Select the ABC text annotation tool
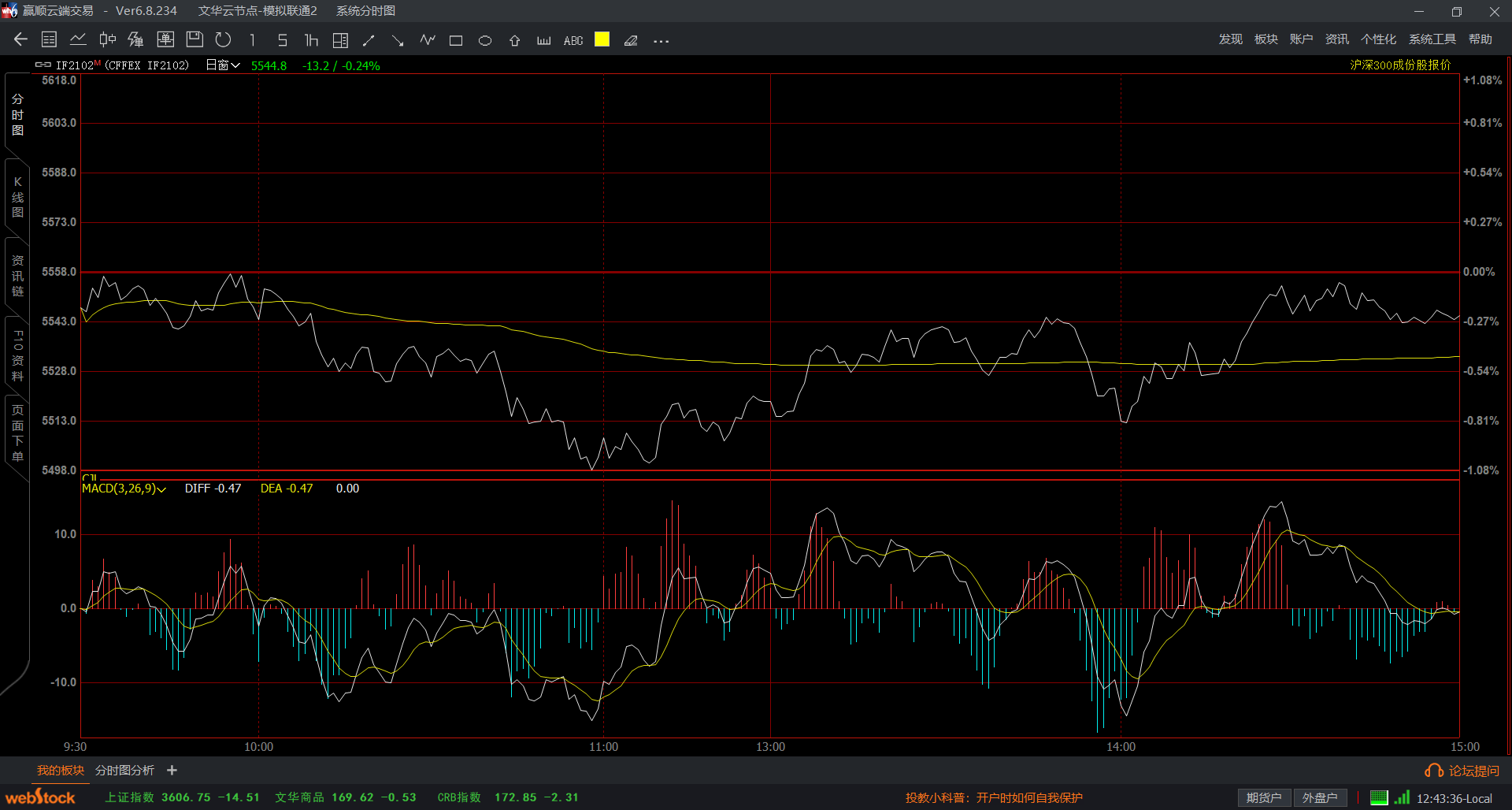The image size is (1512, 810). pyautogui.click(x=573, y=41)
